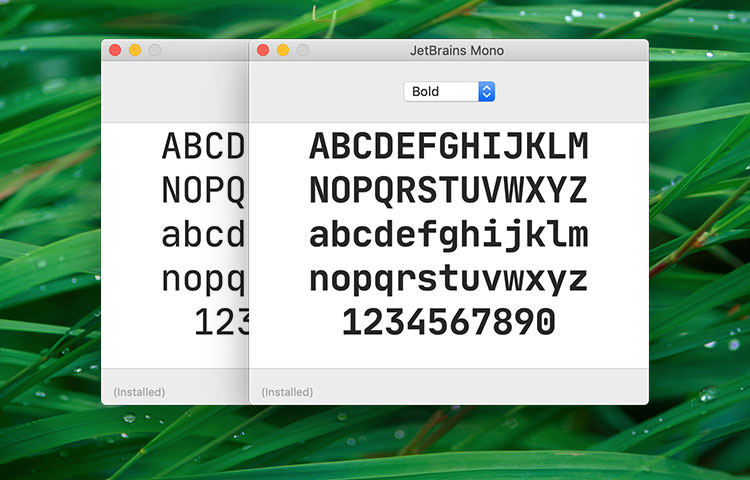Minimize the front JetBrains Mono window

pos(283,50)
